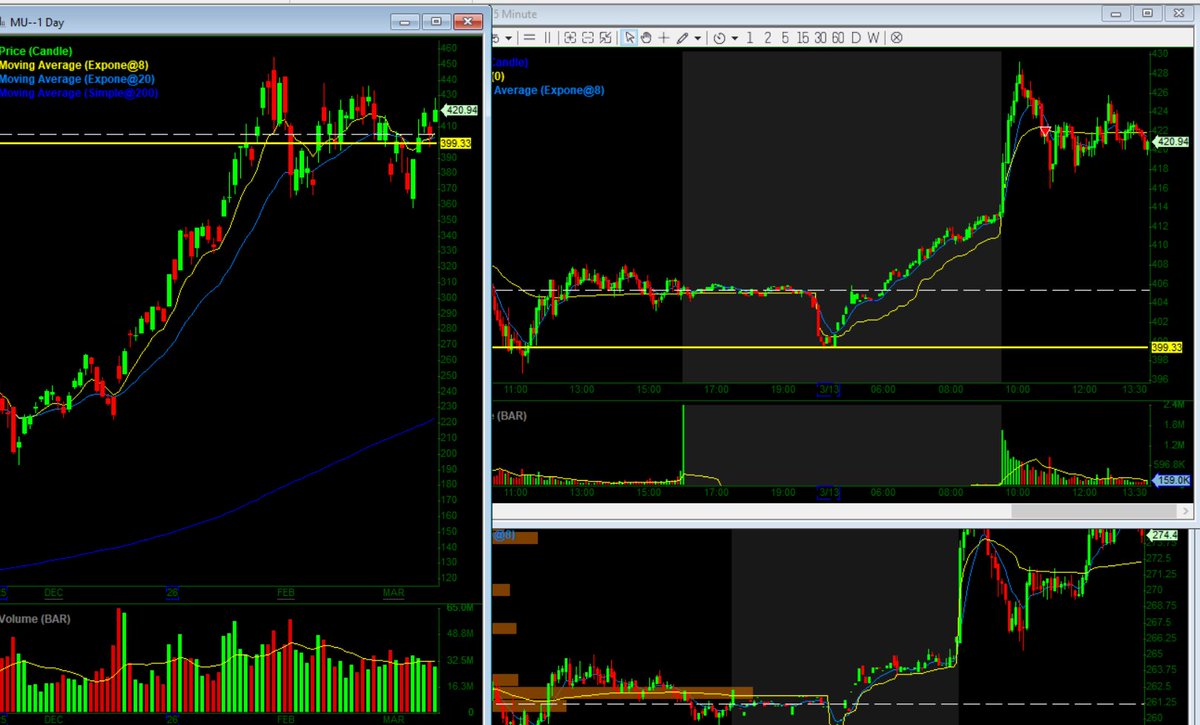Screen dimensions: 1200x725
Task: Select the pencil drawing tool
Action: 683,38
